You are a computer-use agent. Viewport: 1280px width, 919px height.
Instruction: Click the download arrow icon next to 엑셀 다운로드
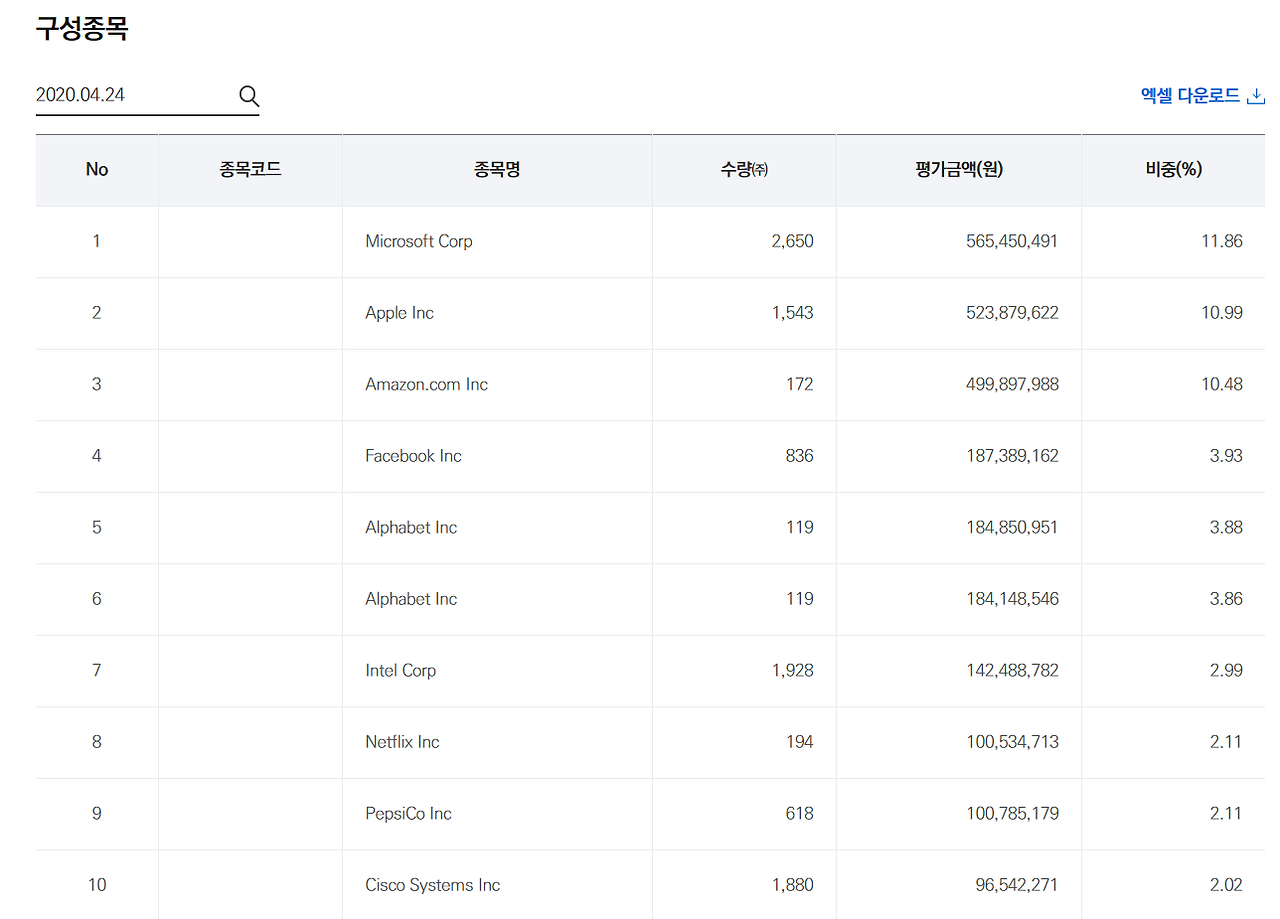(1257, 96)
